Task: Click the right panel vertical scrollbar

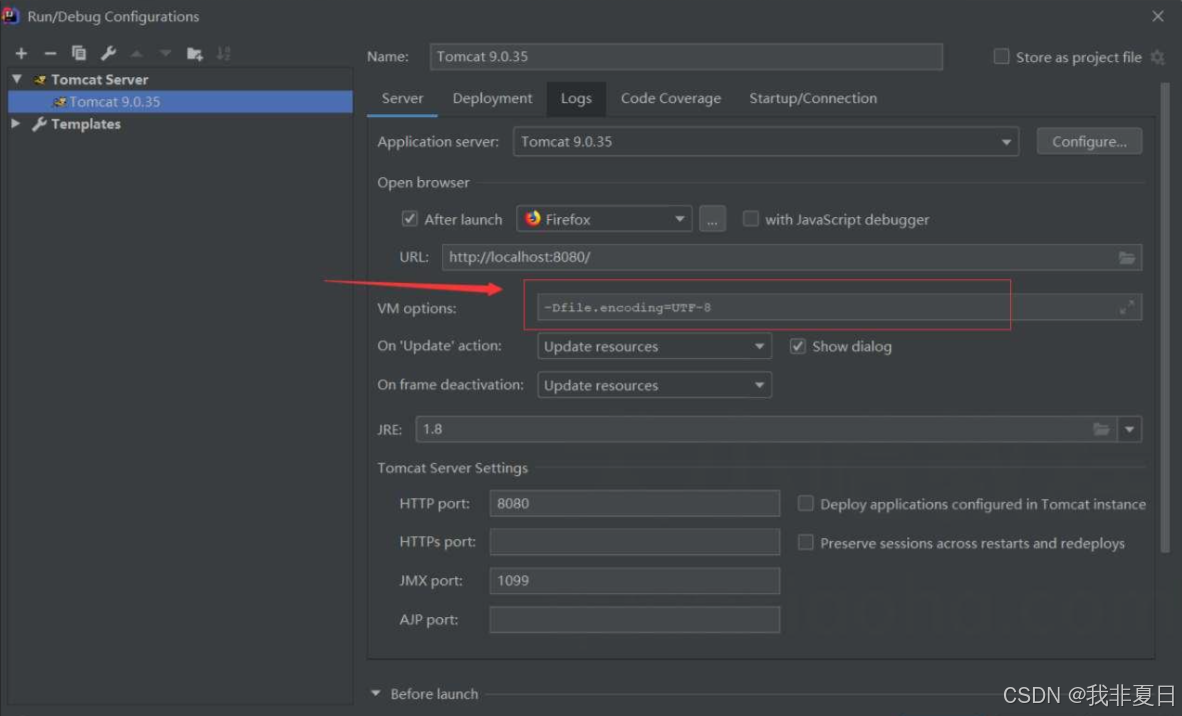Action: pos(1165,317)
